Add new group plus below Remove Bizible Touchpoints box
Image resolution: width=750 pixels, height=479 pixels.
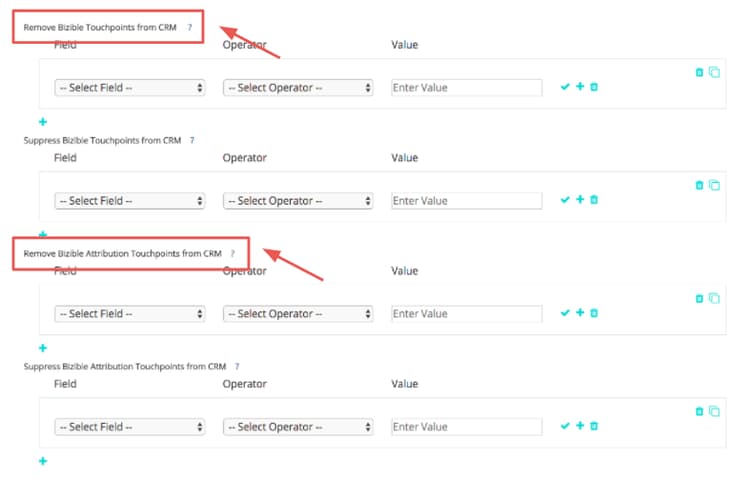[x=43, y=122]
